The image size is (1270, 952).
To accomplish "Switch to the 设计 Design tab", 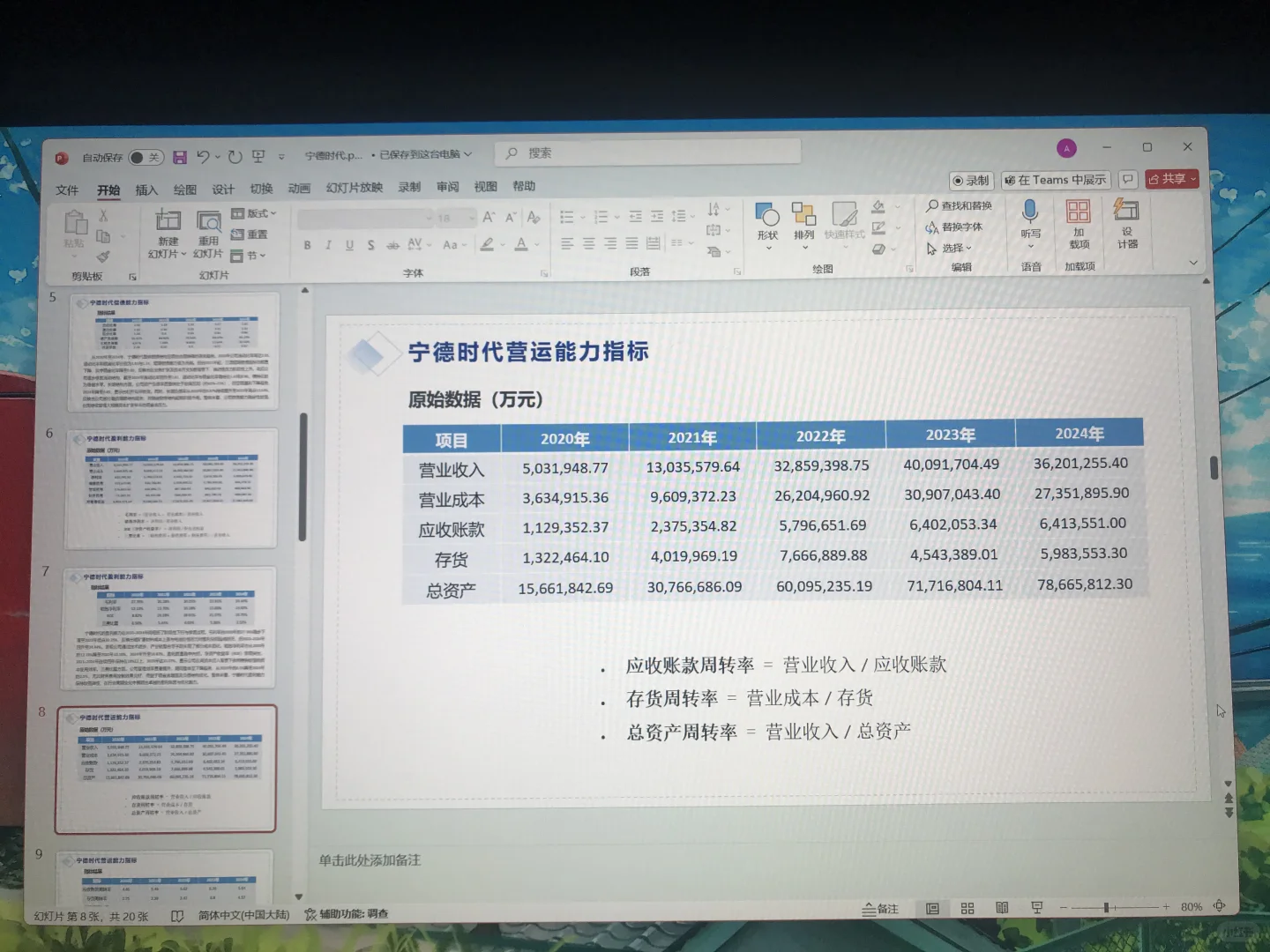I will point(223,189).
